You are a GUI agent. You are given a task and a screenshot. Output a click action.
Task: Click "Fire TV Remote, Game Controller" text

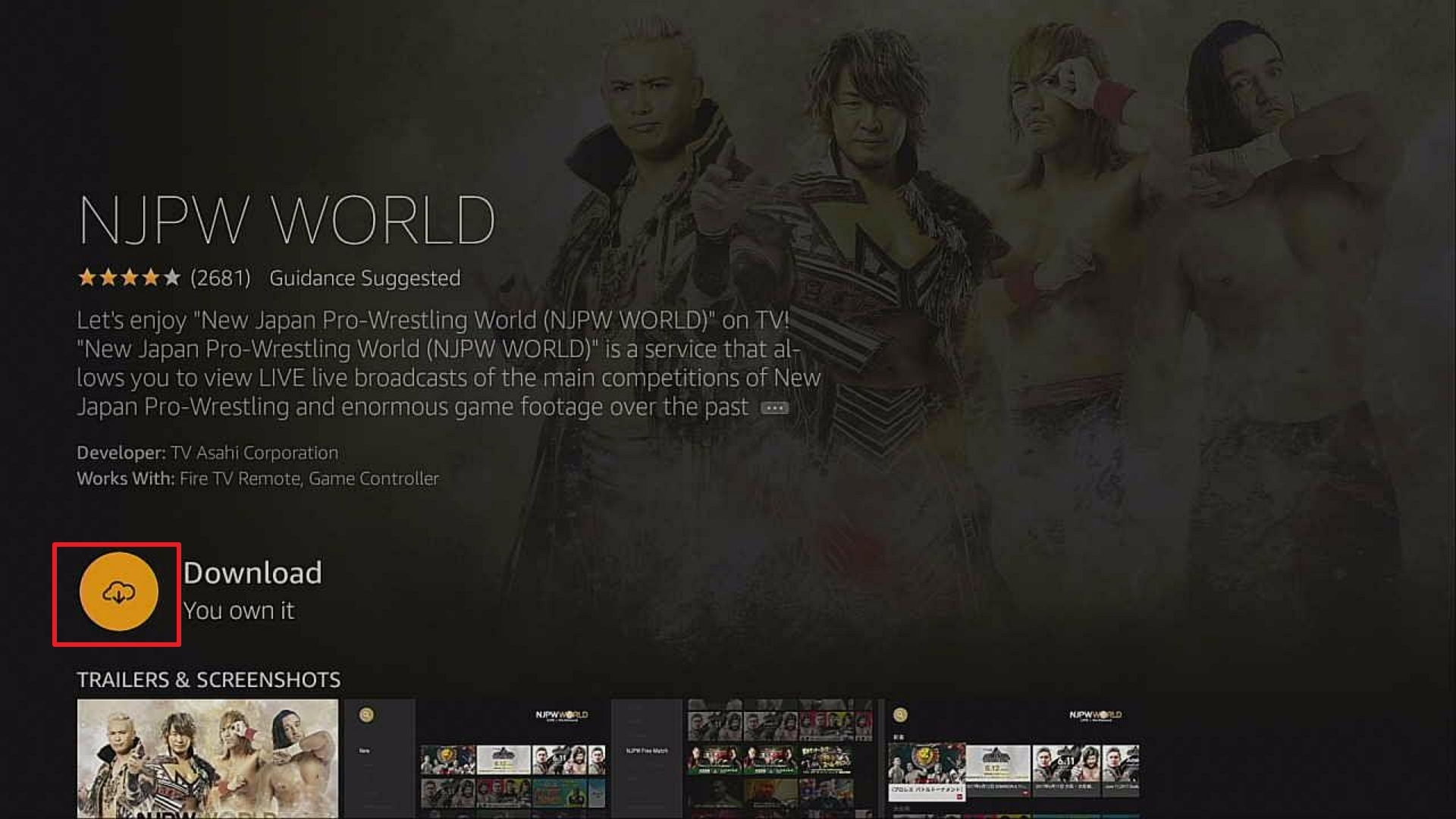click(309, 479)
